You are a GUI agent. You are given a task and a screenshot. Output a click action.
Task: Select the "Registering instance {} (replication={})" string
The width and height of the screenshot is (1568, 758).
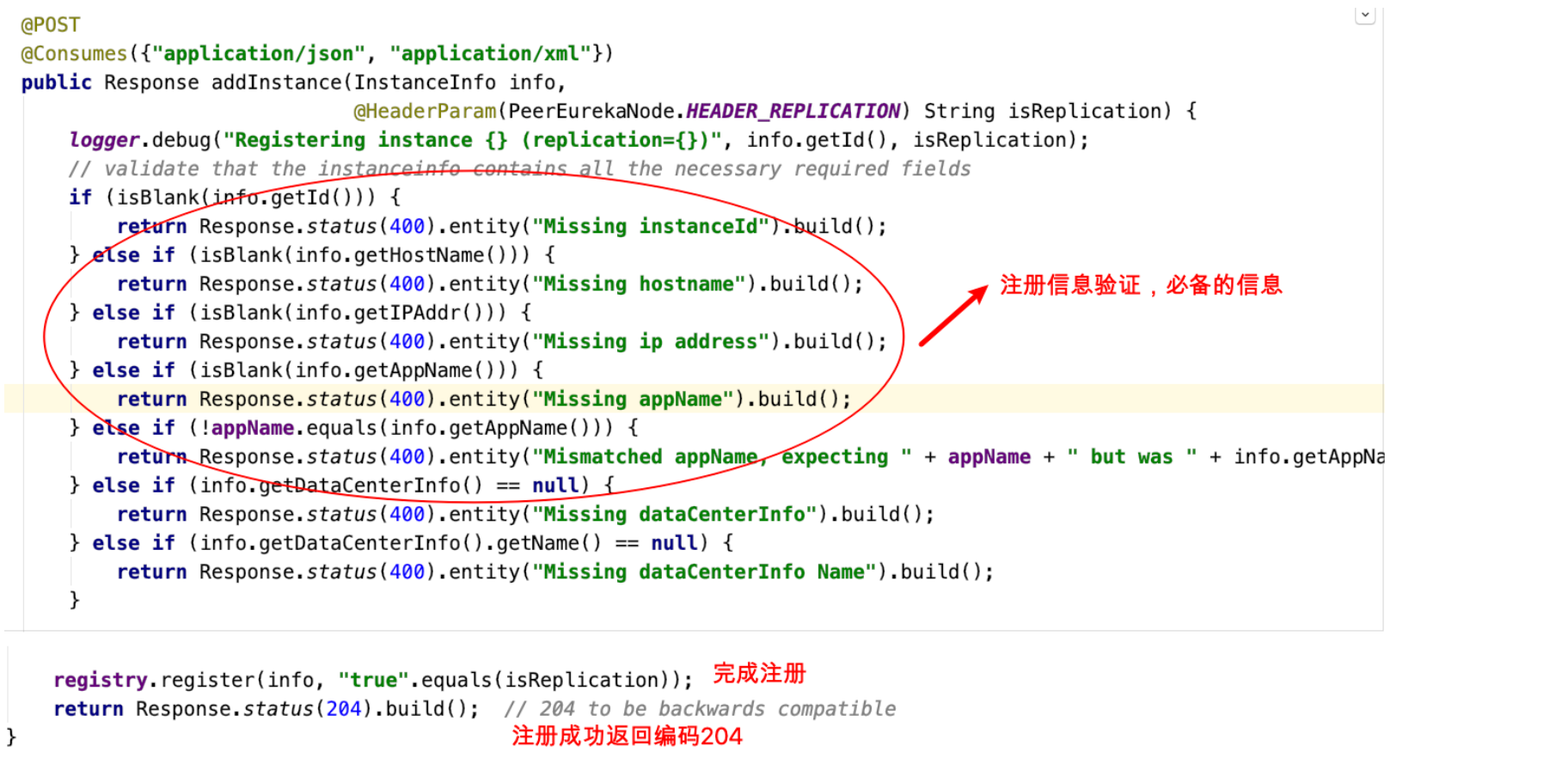473,140
